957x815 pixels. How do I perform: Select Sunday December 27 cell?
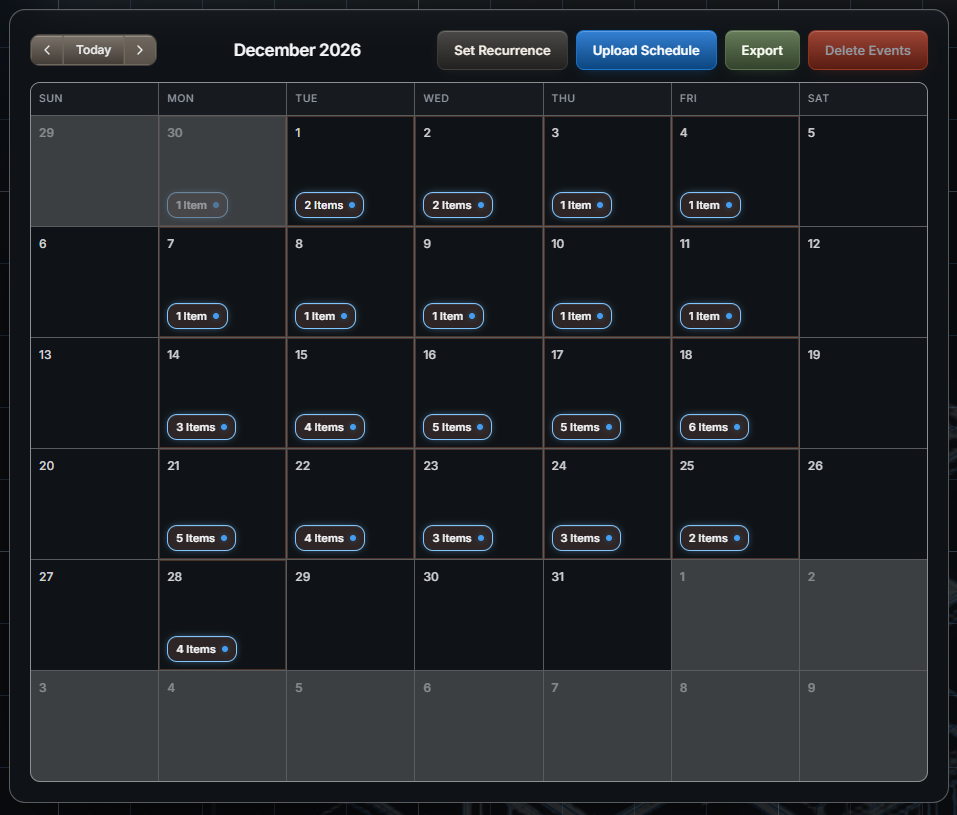[95, 615]
